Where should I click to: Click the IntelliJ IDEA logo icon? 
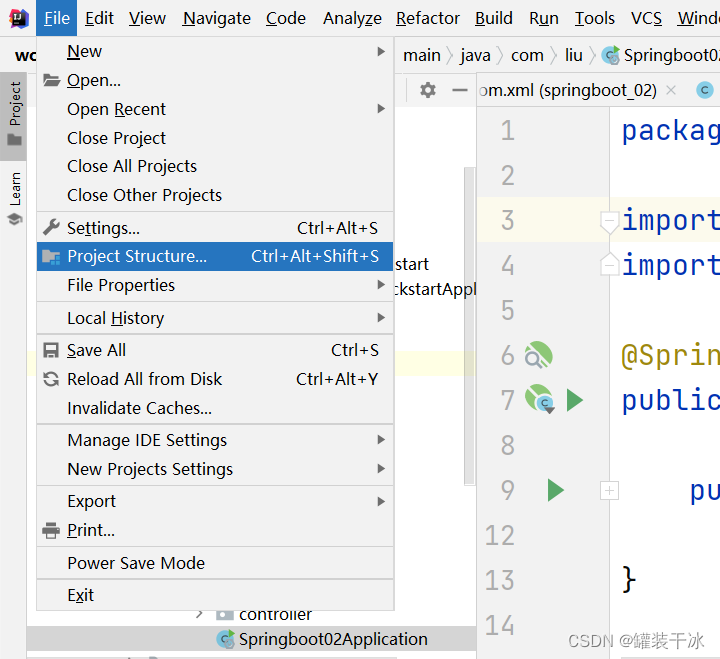[x=19, y=18]
